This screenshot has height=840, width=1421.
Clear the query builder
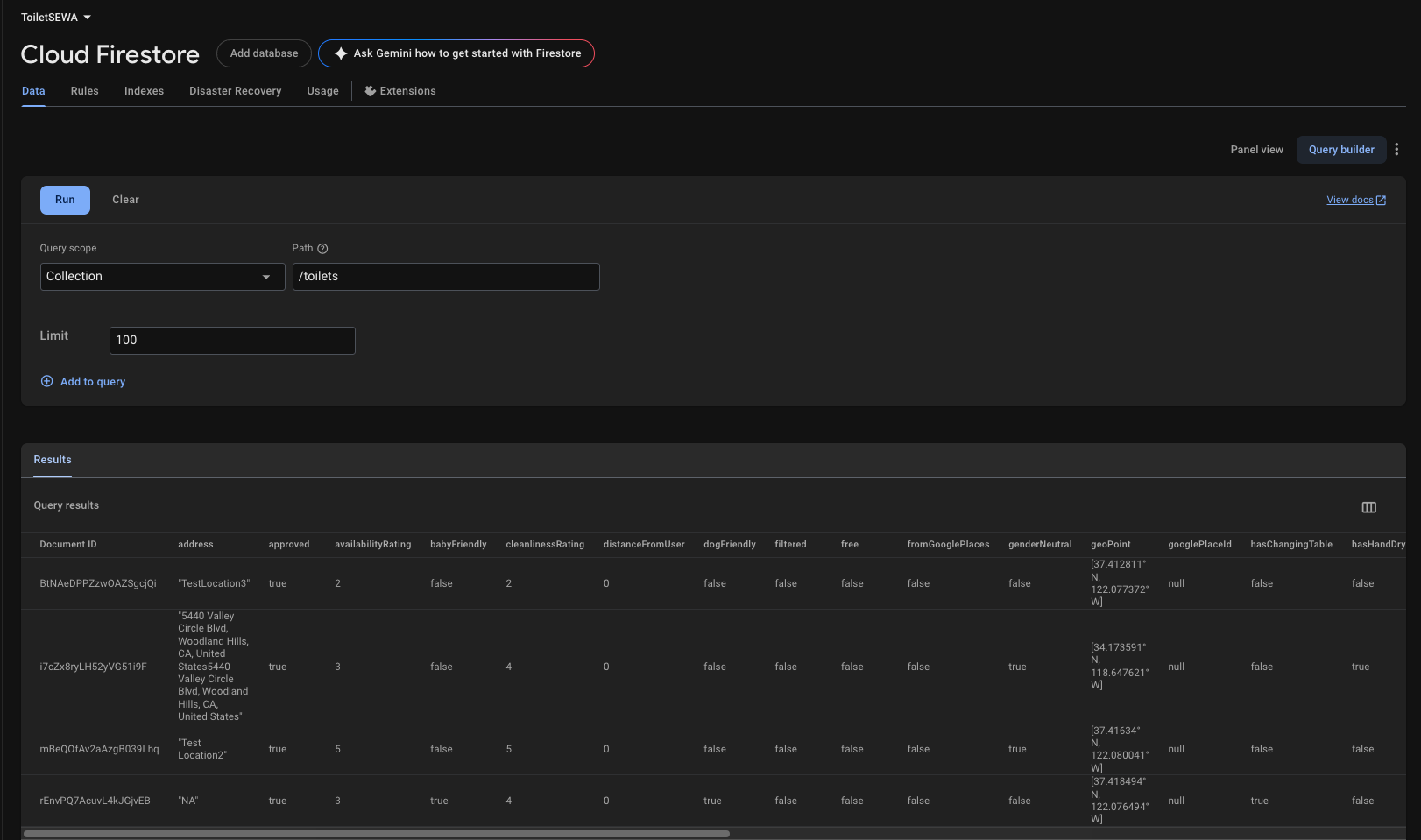[x=125, y=200]
